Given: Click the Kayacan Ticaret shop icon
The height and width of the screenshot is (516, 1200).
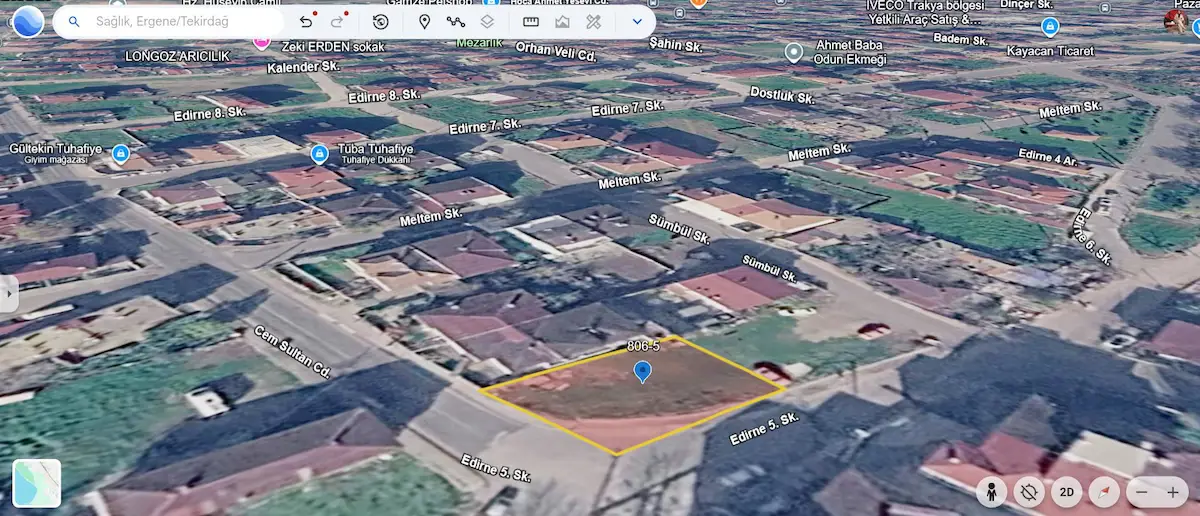Looking at the screenshot, I should click(1049, 27).
